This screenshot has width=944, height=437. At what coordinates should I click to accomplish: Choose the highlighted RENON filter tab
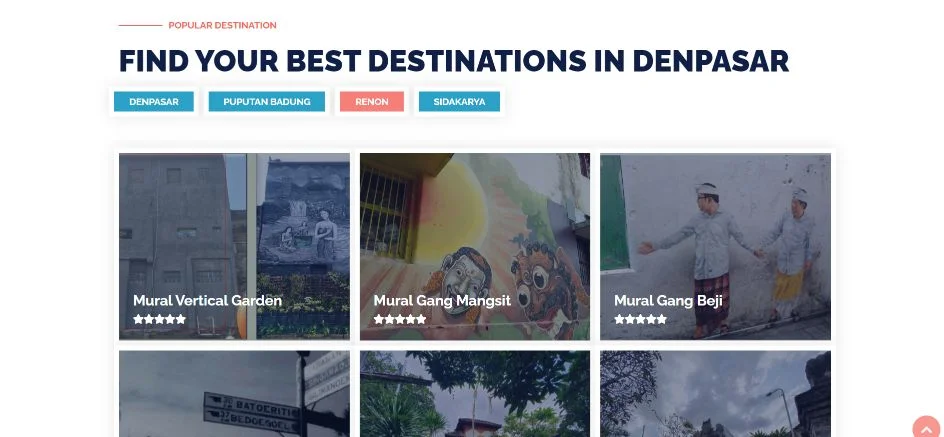(371, 102)
